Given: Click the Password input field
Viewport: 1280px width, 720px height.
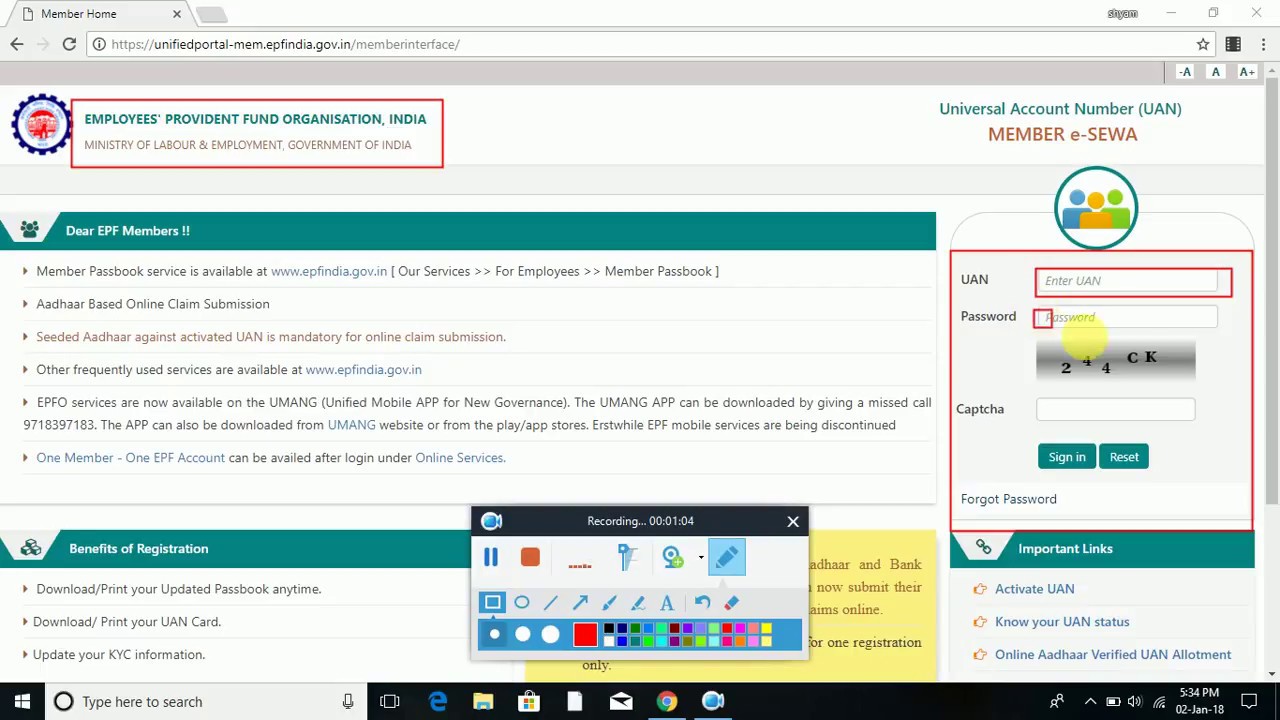Looking at the screenshot, I should (x=1128, y=317).
